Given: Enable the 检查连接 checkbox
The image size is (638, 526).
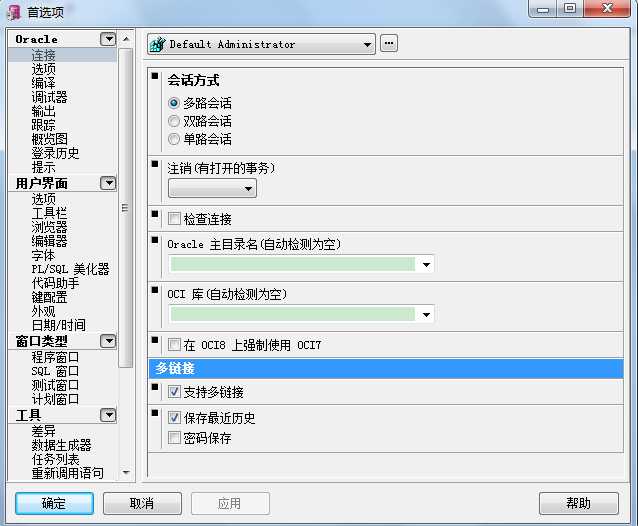Looking at the screenshot, I should (174, 219).
